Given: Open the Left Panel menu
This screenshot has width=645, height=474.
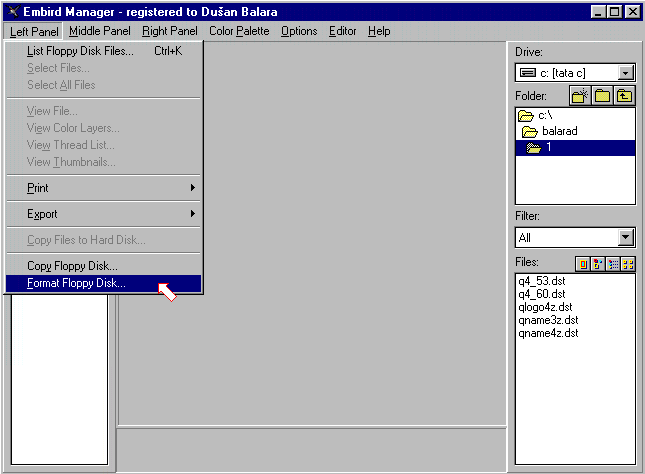Looking at the screenshot, I should point(34,31).
